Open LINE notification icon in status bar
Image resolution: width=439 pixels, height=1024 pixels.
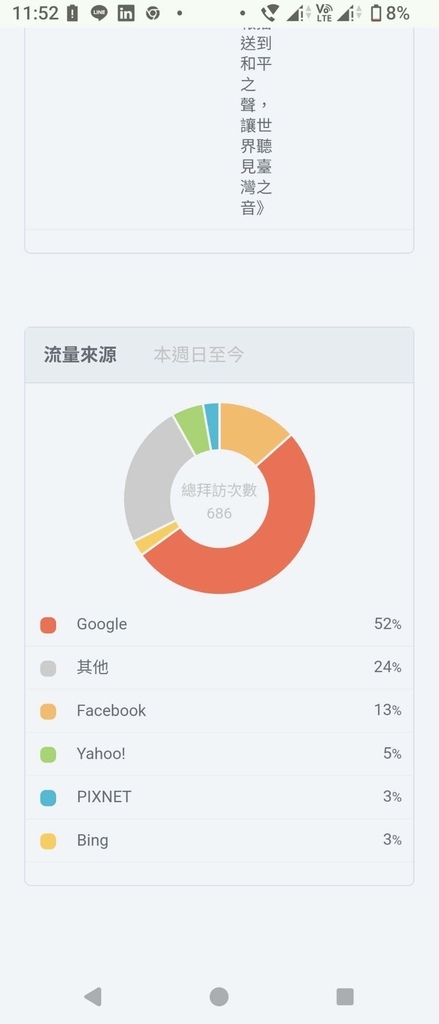99,13
